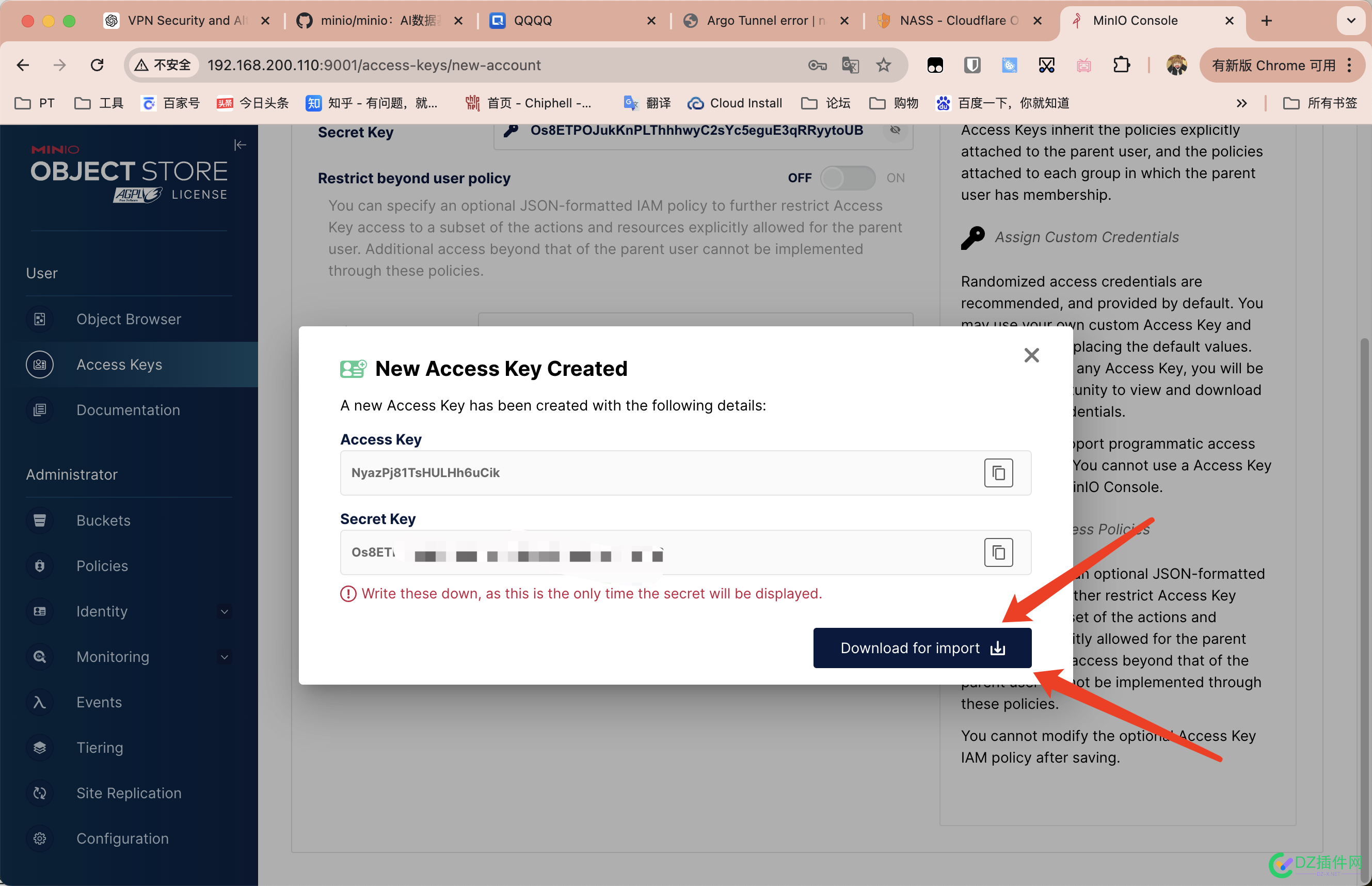Click the Site Replication icon in sidebar
Viewport: 1372px width, 886px height.
pyautogui.click(x=38, y=792)
